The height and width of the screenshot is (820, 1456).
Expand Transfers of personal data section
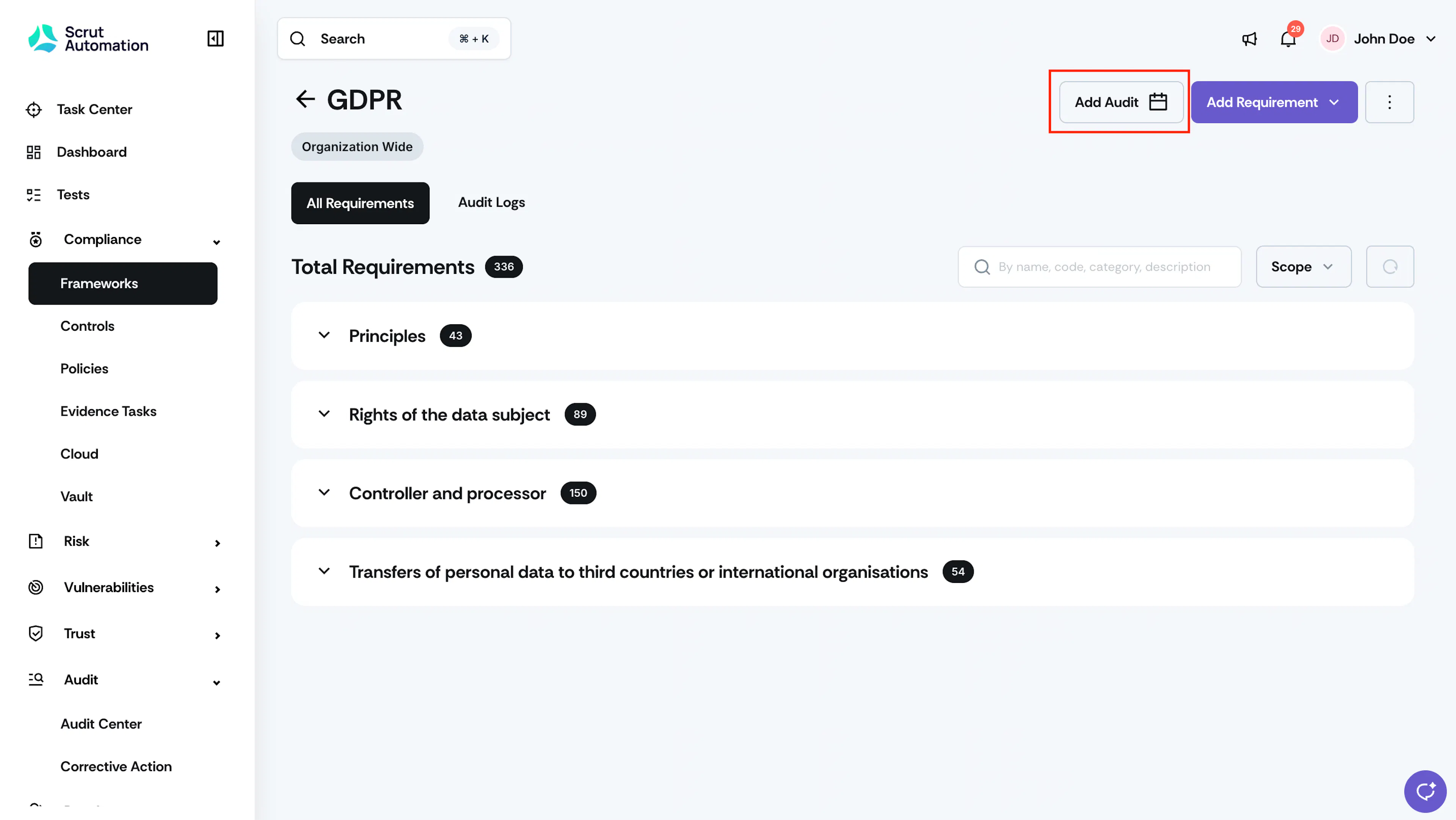[324, 571]
